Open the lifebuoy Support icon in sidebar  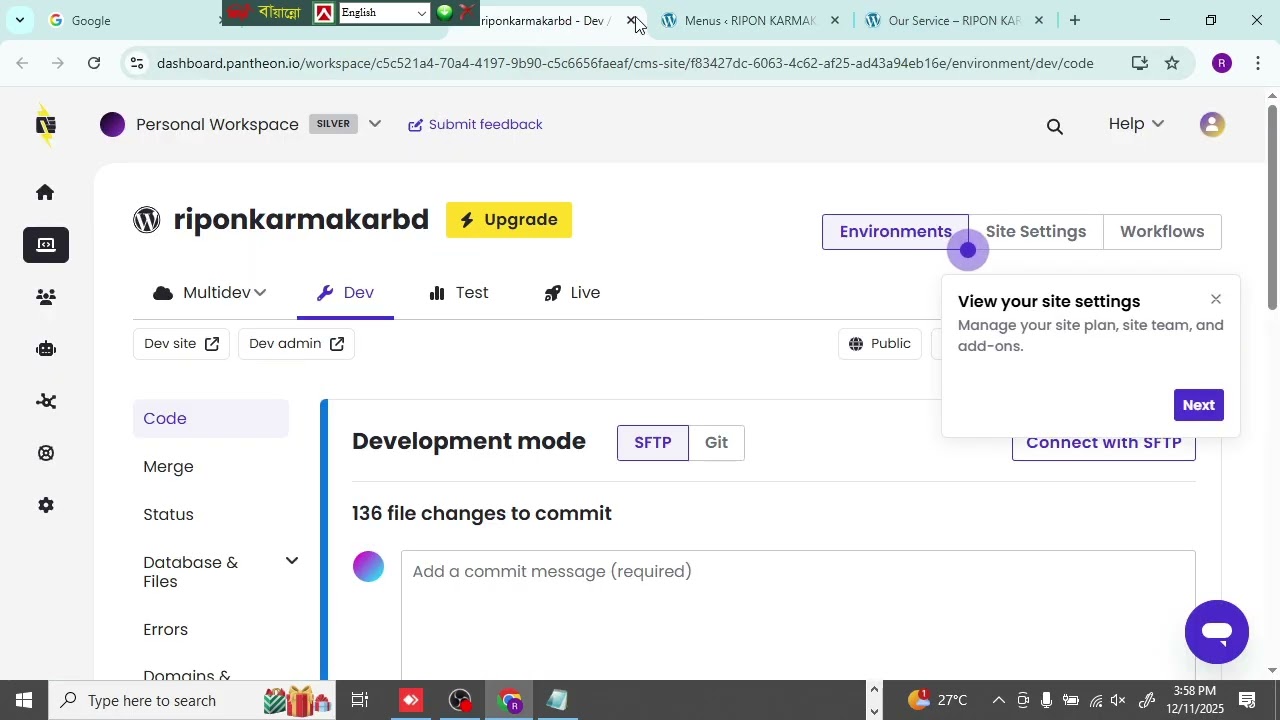coord(46,453)
